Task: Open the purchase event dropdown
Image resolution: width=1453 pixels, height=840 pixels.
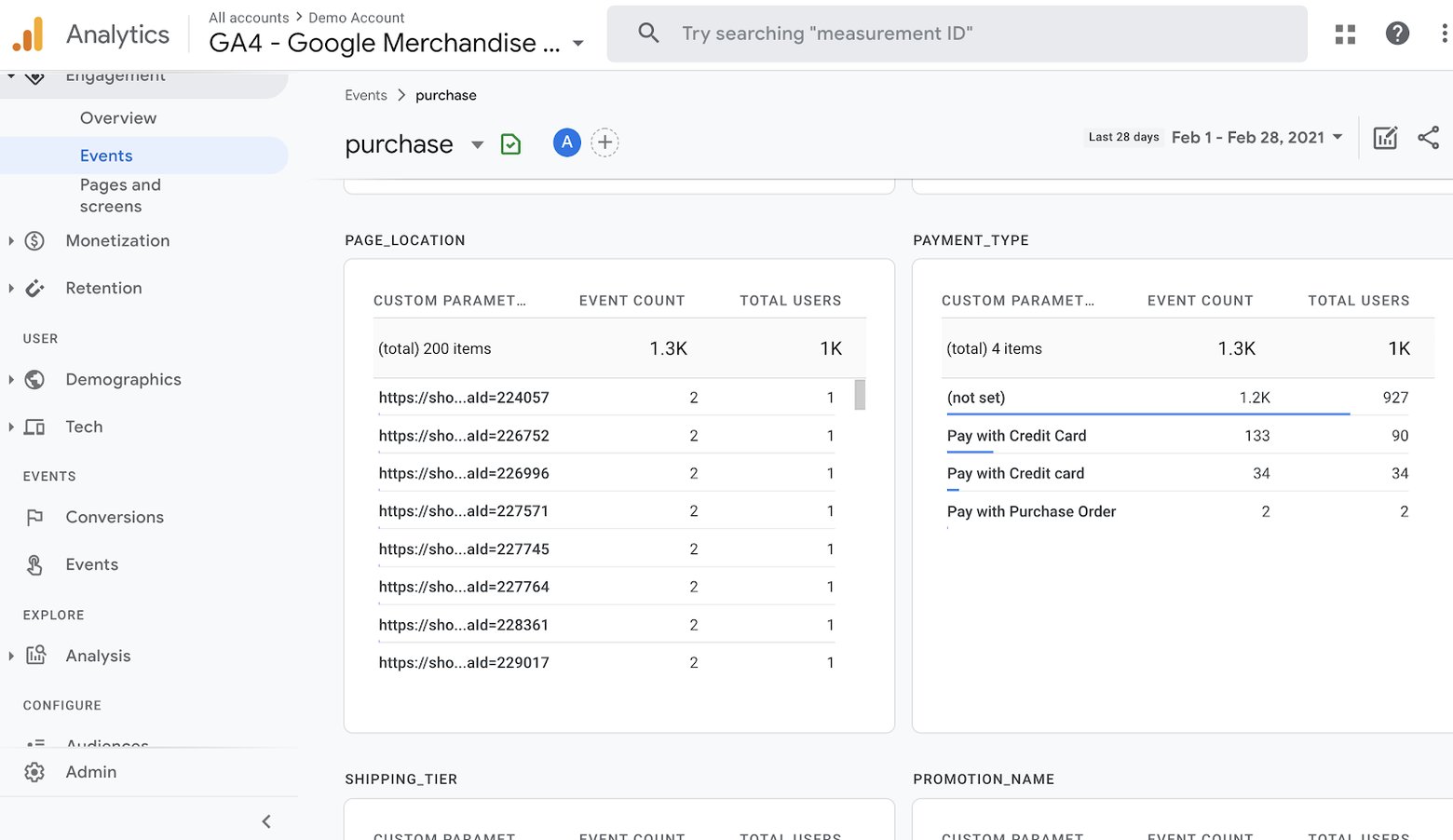Action: (x=477, y=145)
